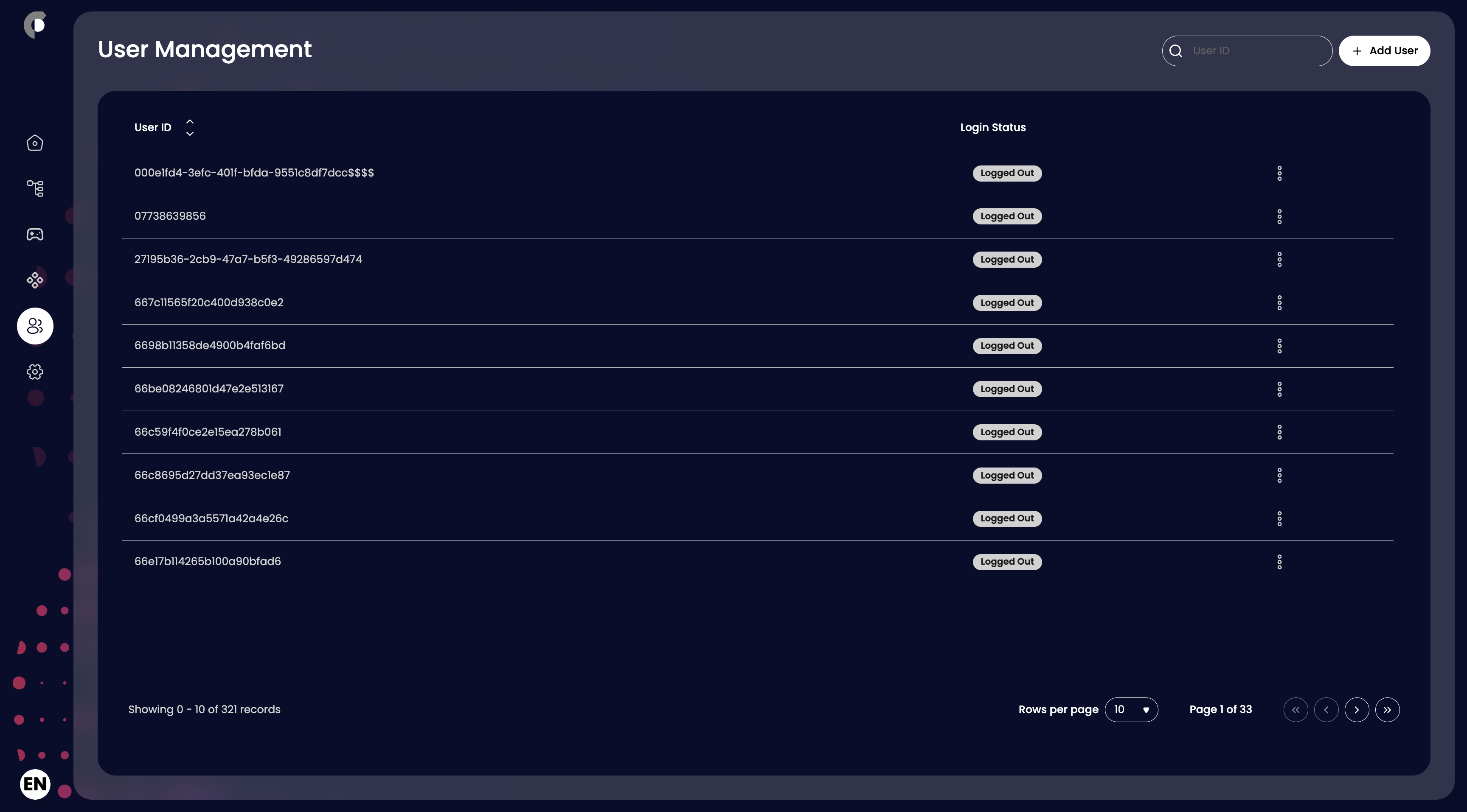1467x812 pixels.
Task: Switch language using the EN selector
Action: 35,784
